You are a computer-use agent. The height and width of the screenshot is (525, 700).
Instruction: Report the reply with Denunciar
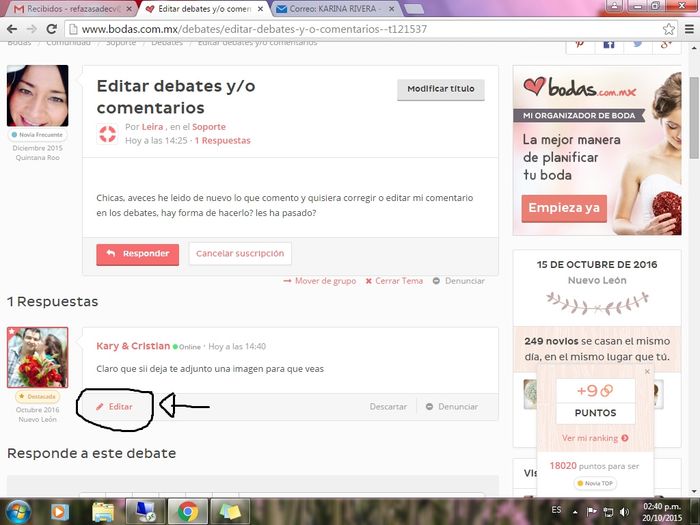click(x=452, y=407)
